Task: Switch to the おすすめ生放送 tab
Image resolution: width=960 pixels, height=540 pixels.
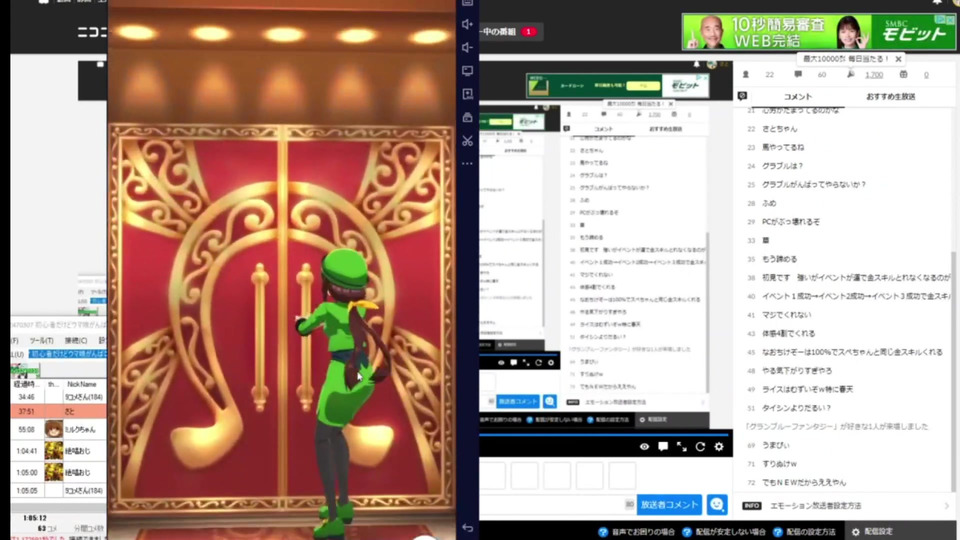Action: pos(890,97)
